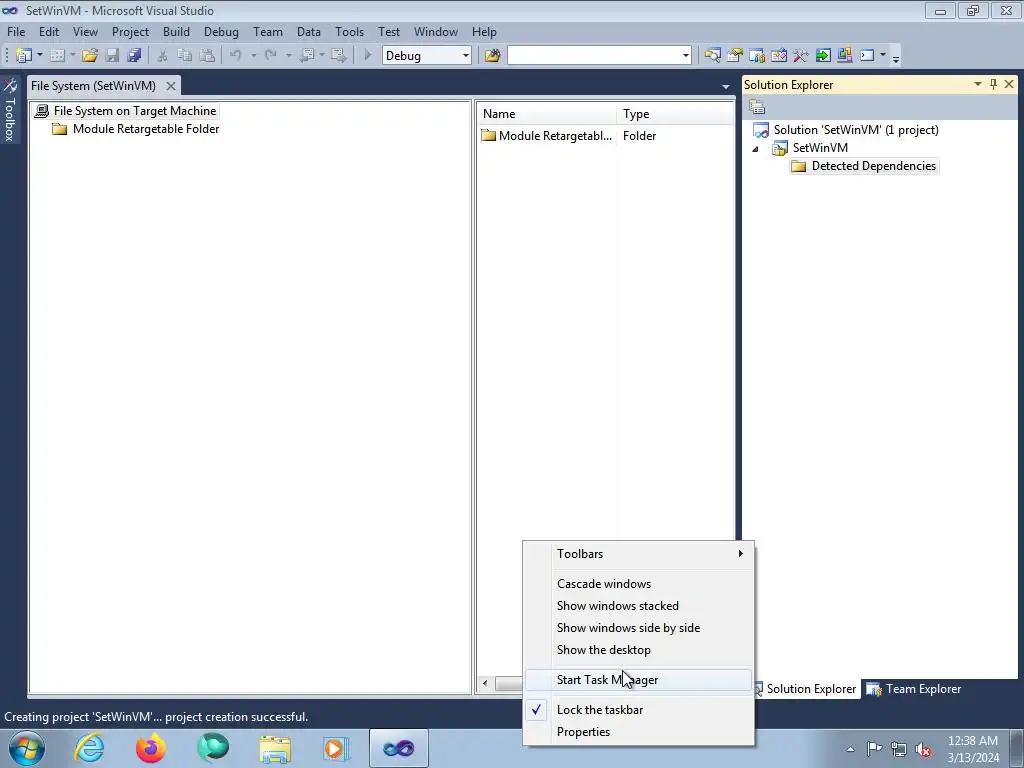
Task: Select Module Retargetable Folder in left tree
Action: pyautogui.click(x=146, y=129)
